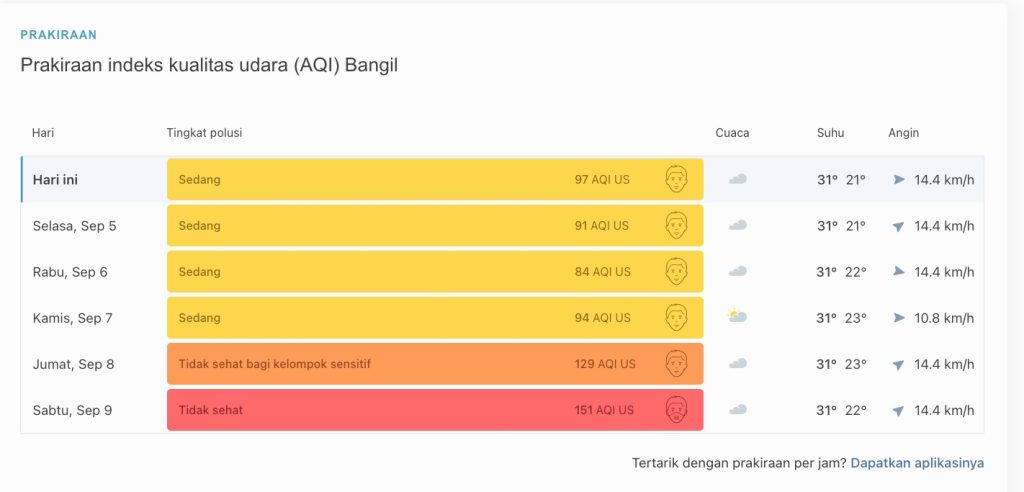Screen dimensions: 1024x492
Task: Click the 97 AQI US value
Action: click(602, 179)
